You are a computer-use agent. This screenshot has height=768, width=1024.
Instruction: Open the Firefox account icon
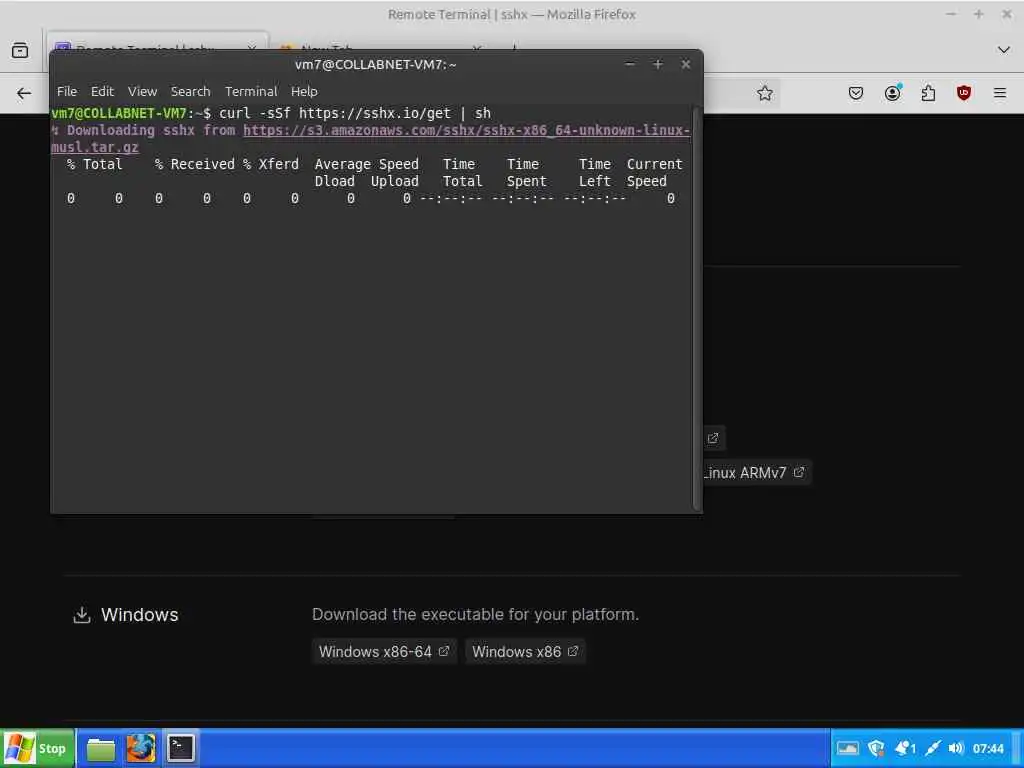[x=892, y=93]
